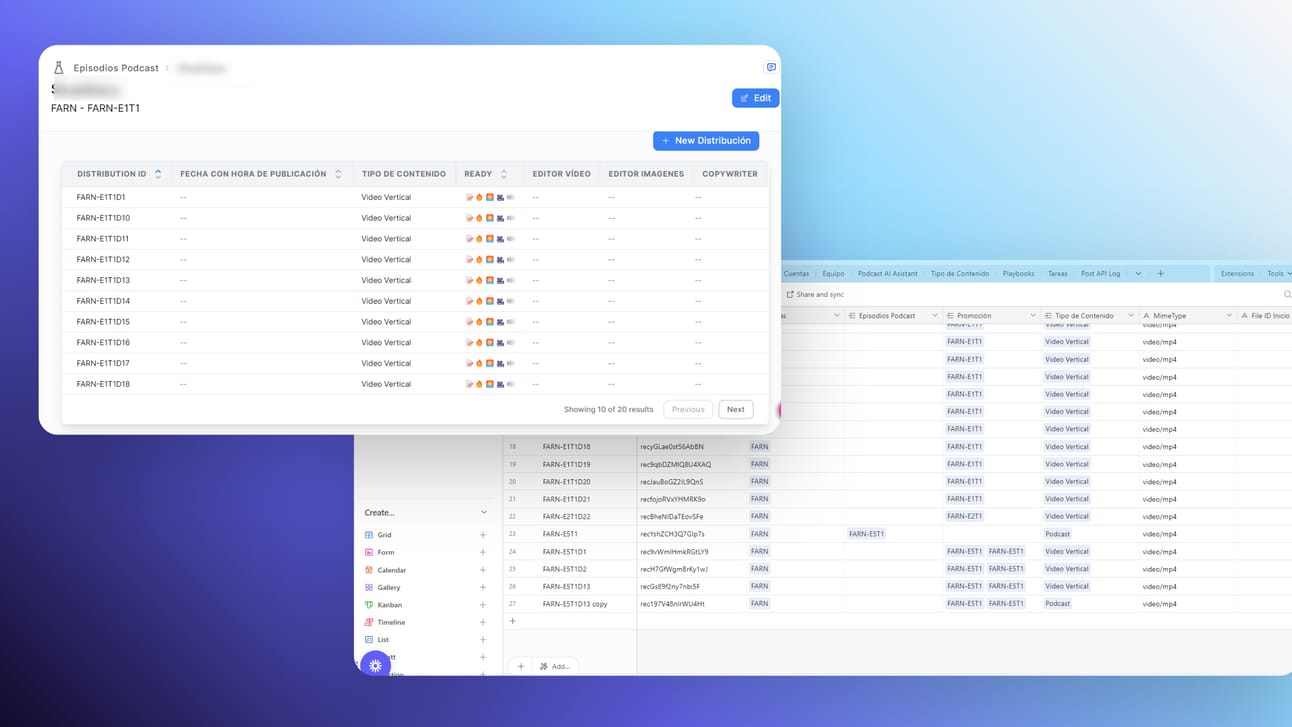Expand hidden tables chevron after Post API Log
The width and height of the screenshot is (1292, 727).
click(1138, 273)
